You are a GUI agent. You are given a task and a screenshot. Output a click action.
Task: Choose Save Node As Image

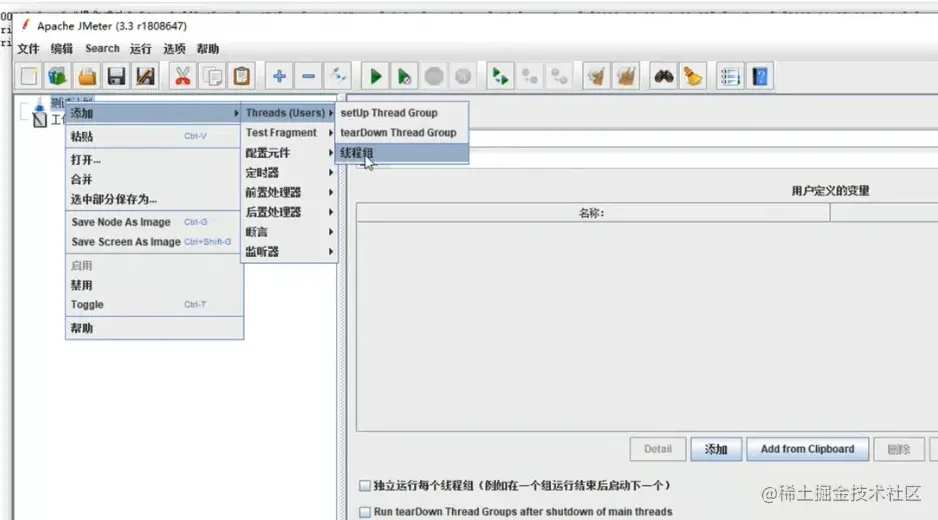154,222
